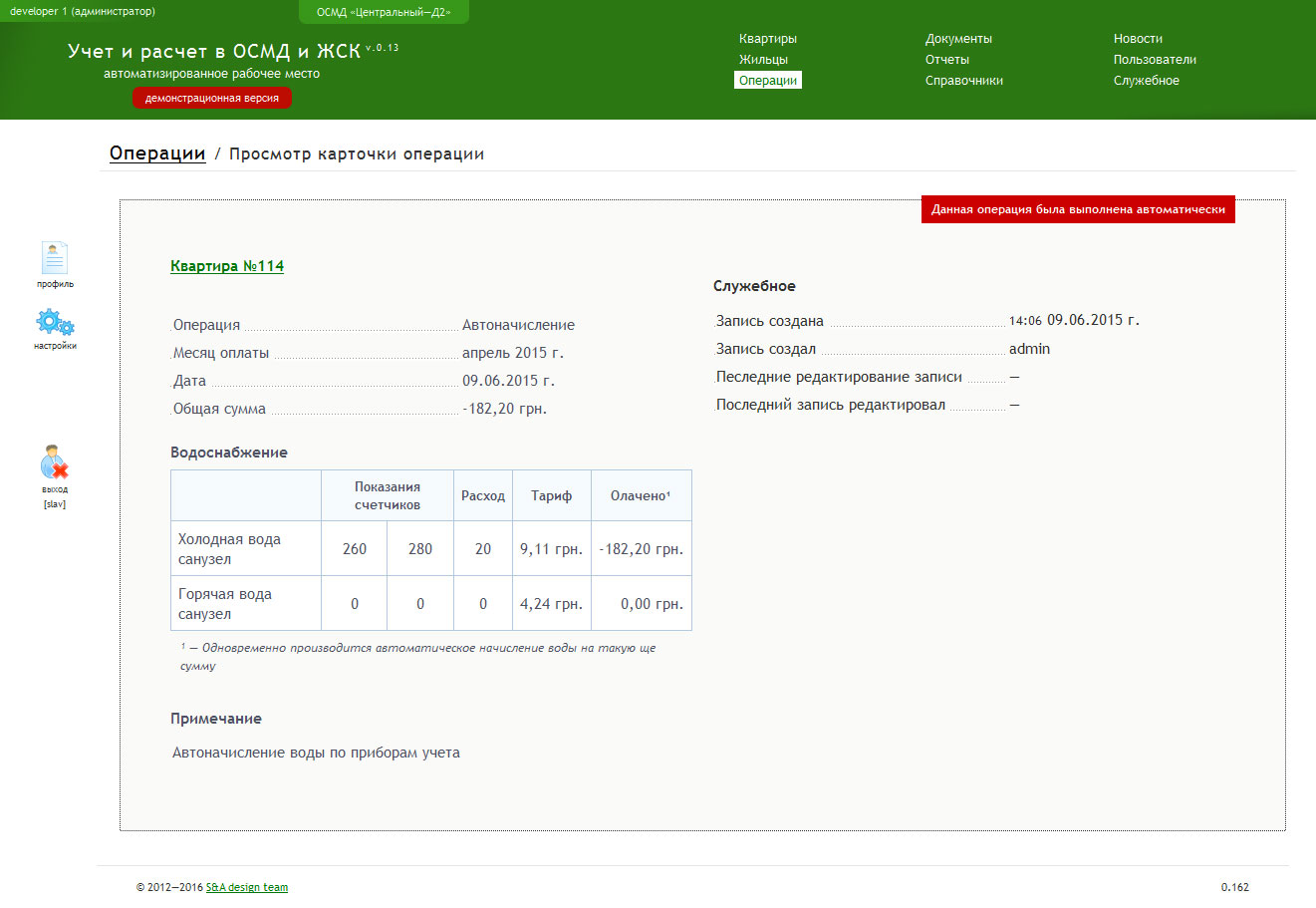Image resolution: width=1316 pixels, height=908 pixels.
Task: Click the Служебное section heading in card
Action: pos(754,286)
